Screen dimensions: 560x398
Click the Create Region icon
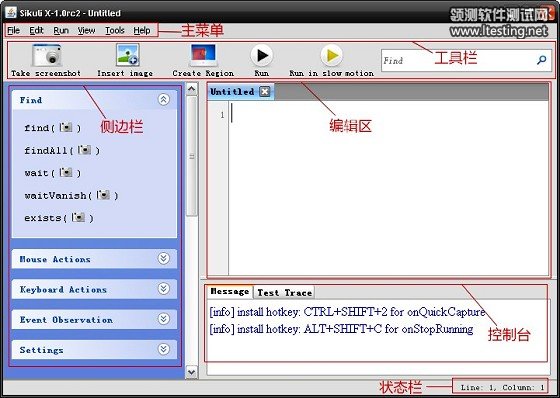click(x=203, y=55)
